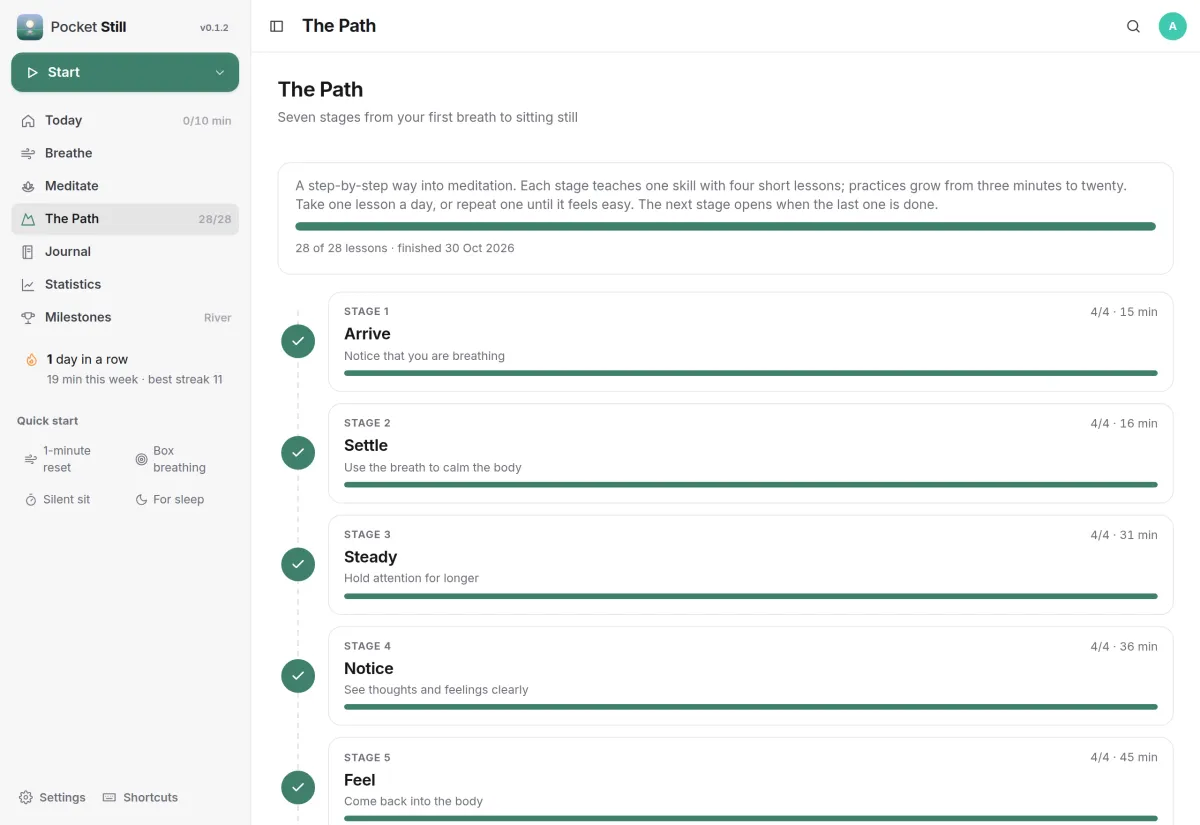This screenshot has height=825, width=1200.
Task: Click the Steady stage progress bar
Action: [751, 596]
